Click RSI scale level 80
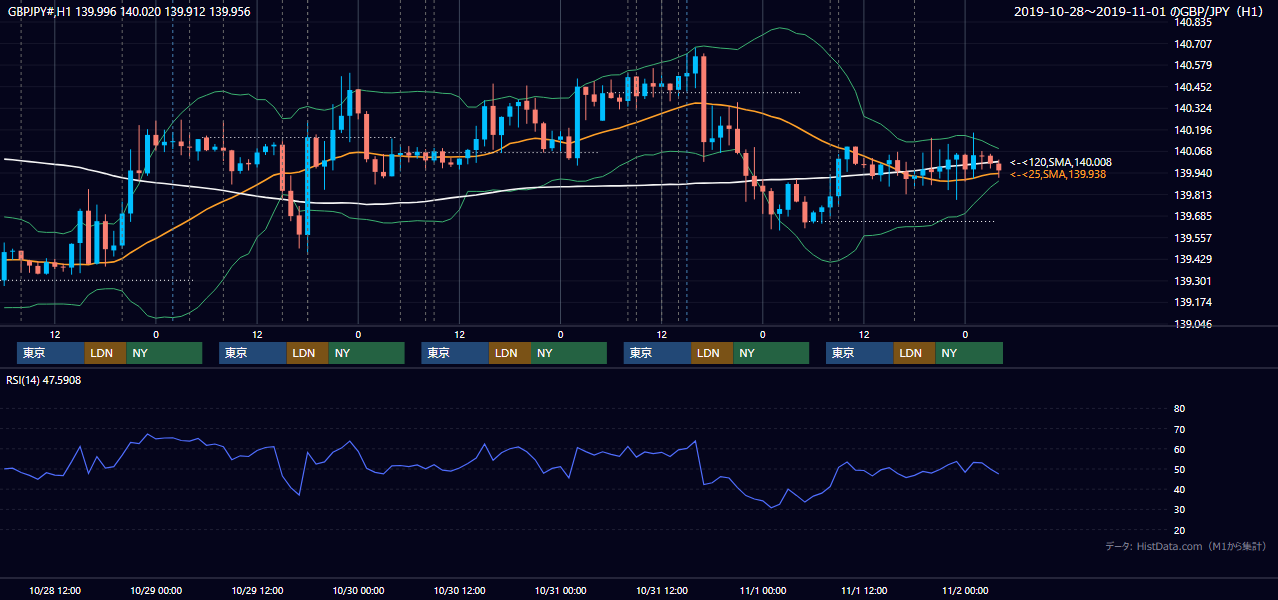The width and height of the screenshot is (1278, 600). click(x=1179, y=409)
